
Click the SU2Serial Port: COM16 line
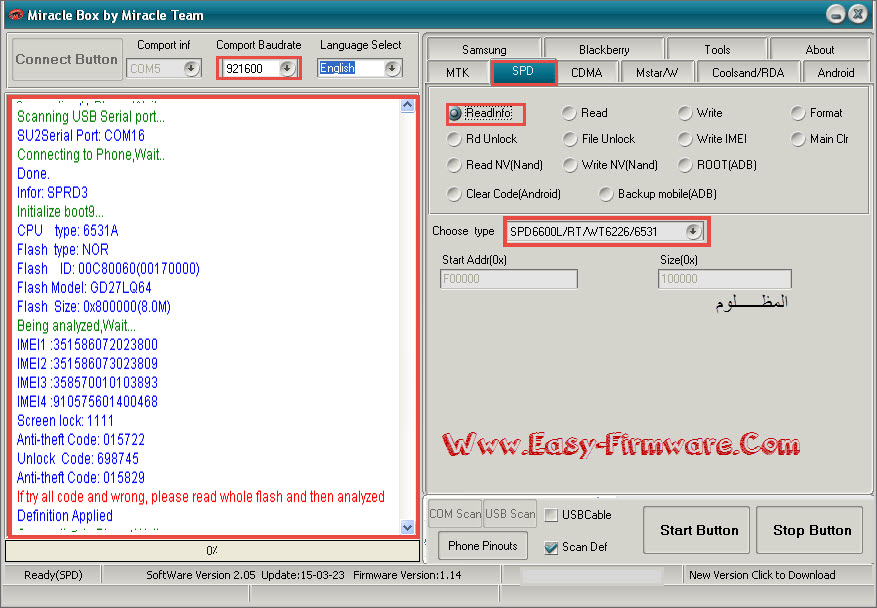pyautogui.click(x=81, y=135)
